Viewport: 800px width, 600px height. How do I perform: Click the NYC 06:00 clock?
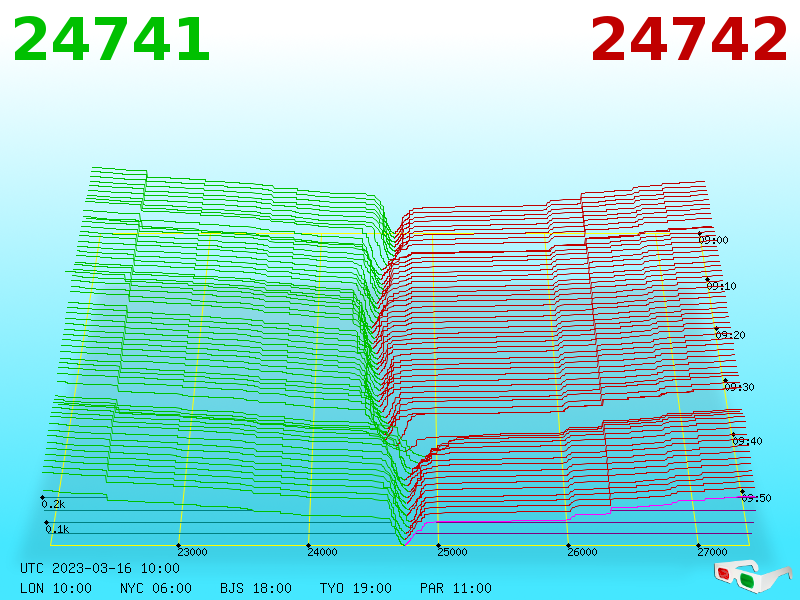(x=156, y=588)
